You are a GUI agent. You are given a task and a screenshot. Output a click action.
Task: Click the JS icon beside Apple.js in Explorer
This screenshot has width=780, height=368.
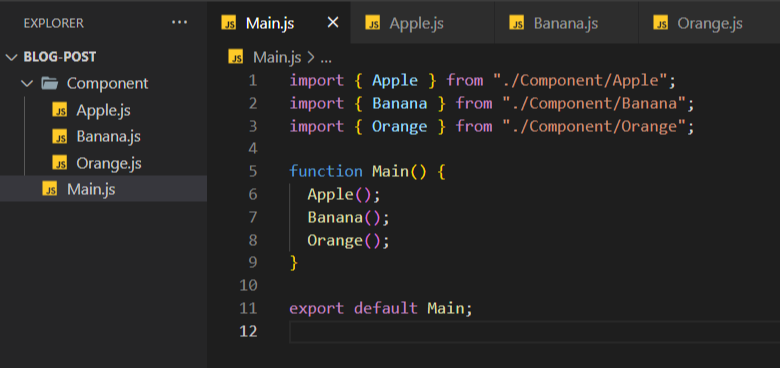[60, 110]
